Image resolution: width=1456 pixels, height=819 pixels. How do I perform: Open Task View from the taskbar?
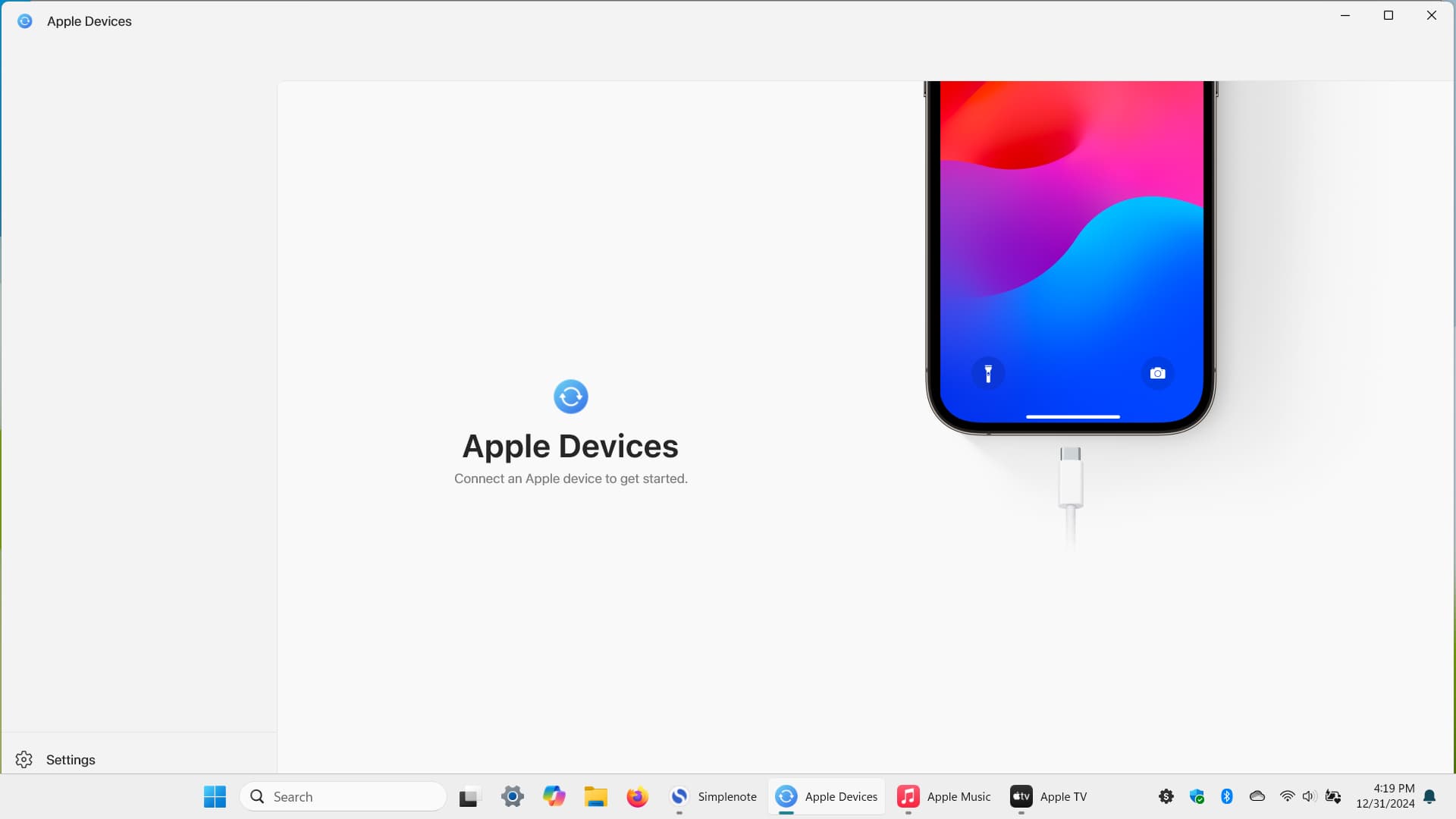pos(469,796)
